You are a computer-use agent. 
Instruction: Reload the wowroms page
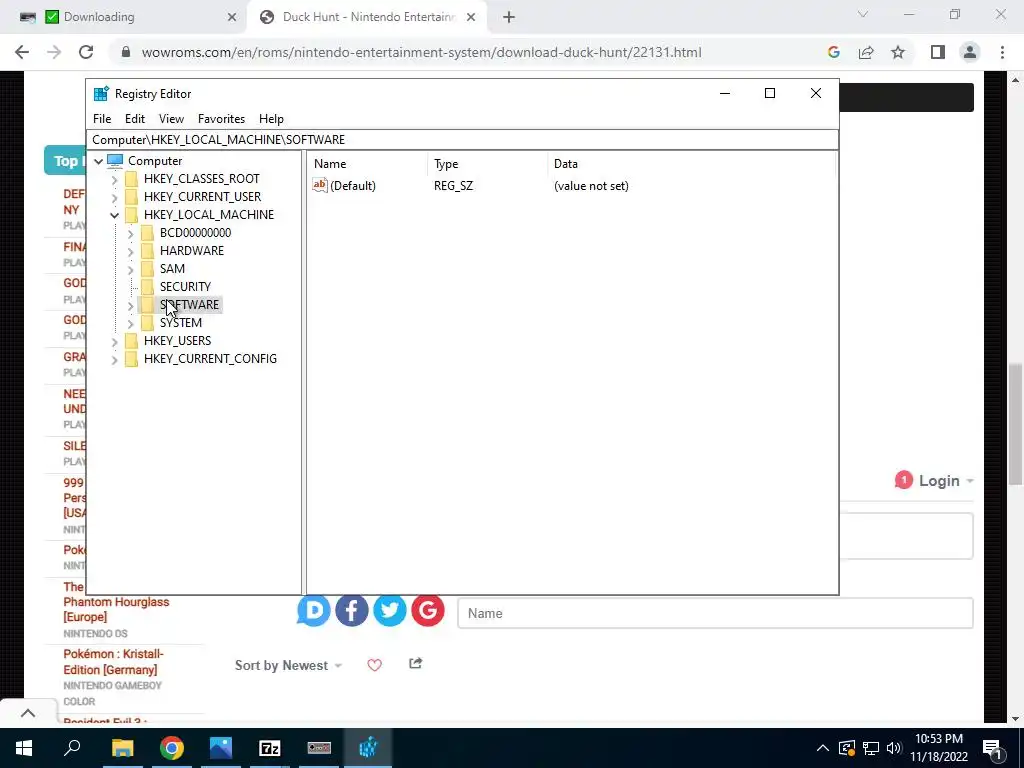(x=86, y=52)
